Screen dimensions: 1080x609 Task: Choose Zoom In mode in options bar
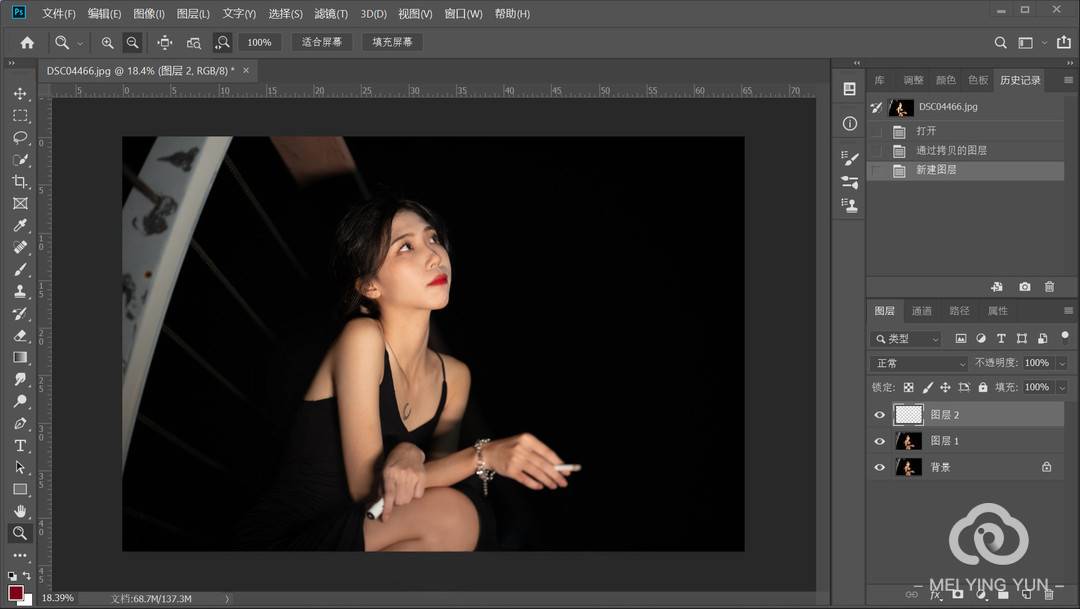click(x=107, y=43)
